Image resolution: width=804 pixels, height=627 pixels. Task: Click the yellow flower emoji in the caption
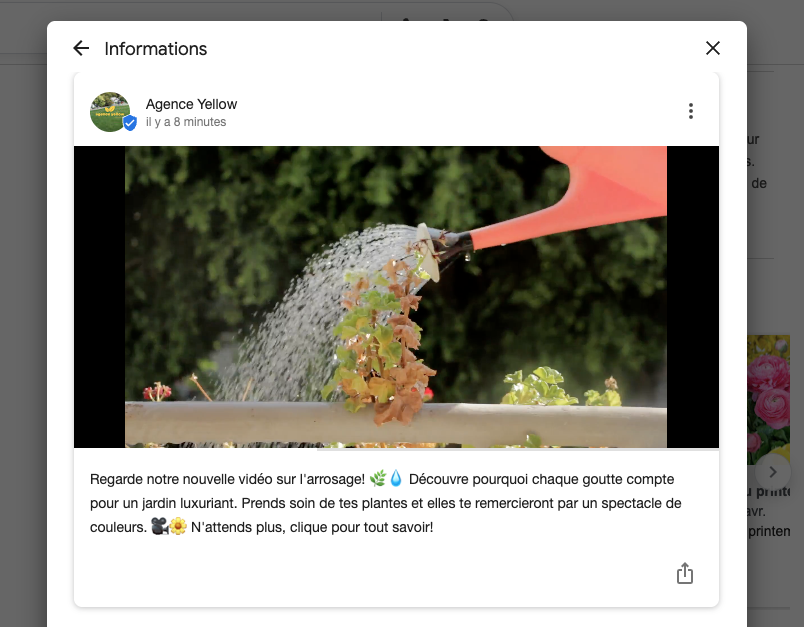click(x=178, y=527)
